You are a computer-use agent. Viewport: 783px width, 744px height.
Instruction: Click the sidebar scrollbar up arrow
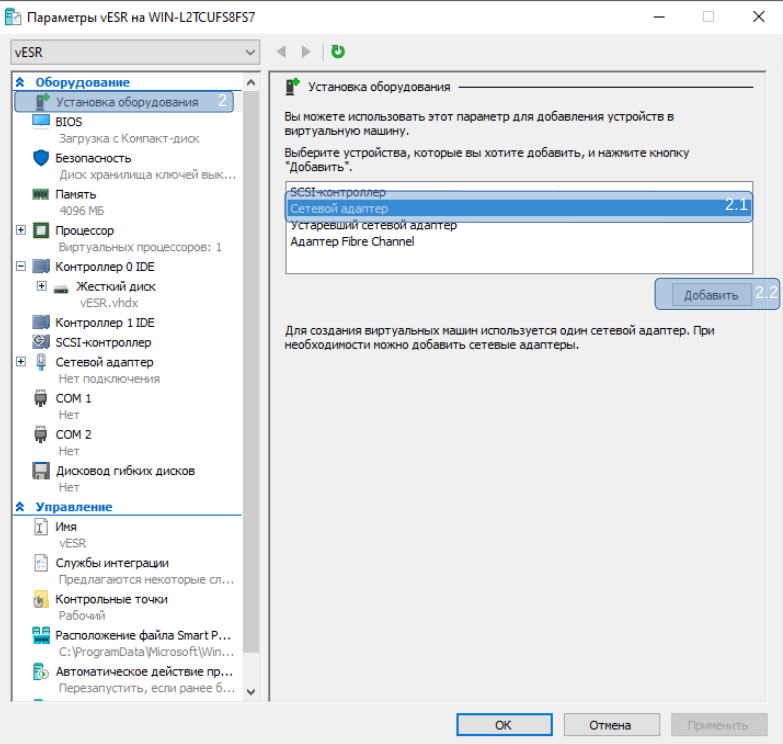click(251, 82)
